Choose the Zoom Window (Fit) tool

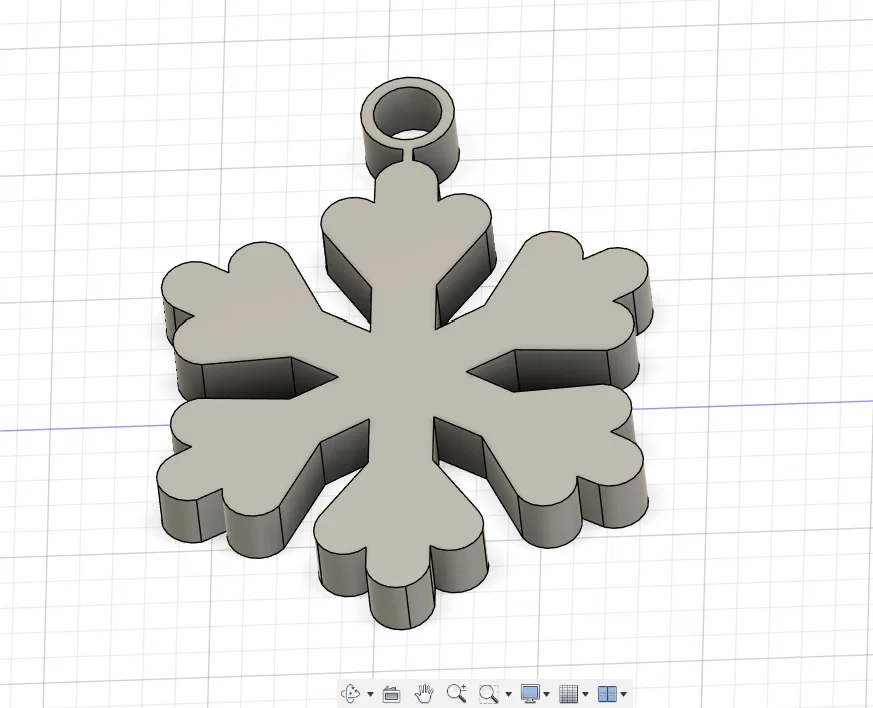[x=488, y=694]
